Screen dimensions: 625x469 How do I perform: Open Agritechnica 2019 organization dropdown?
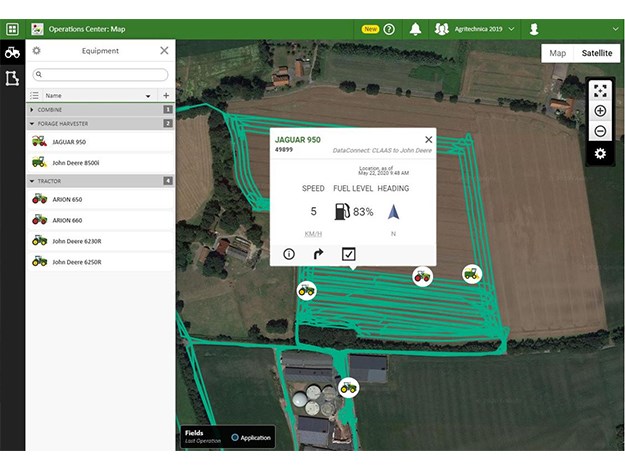[x=484, y=29]
